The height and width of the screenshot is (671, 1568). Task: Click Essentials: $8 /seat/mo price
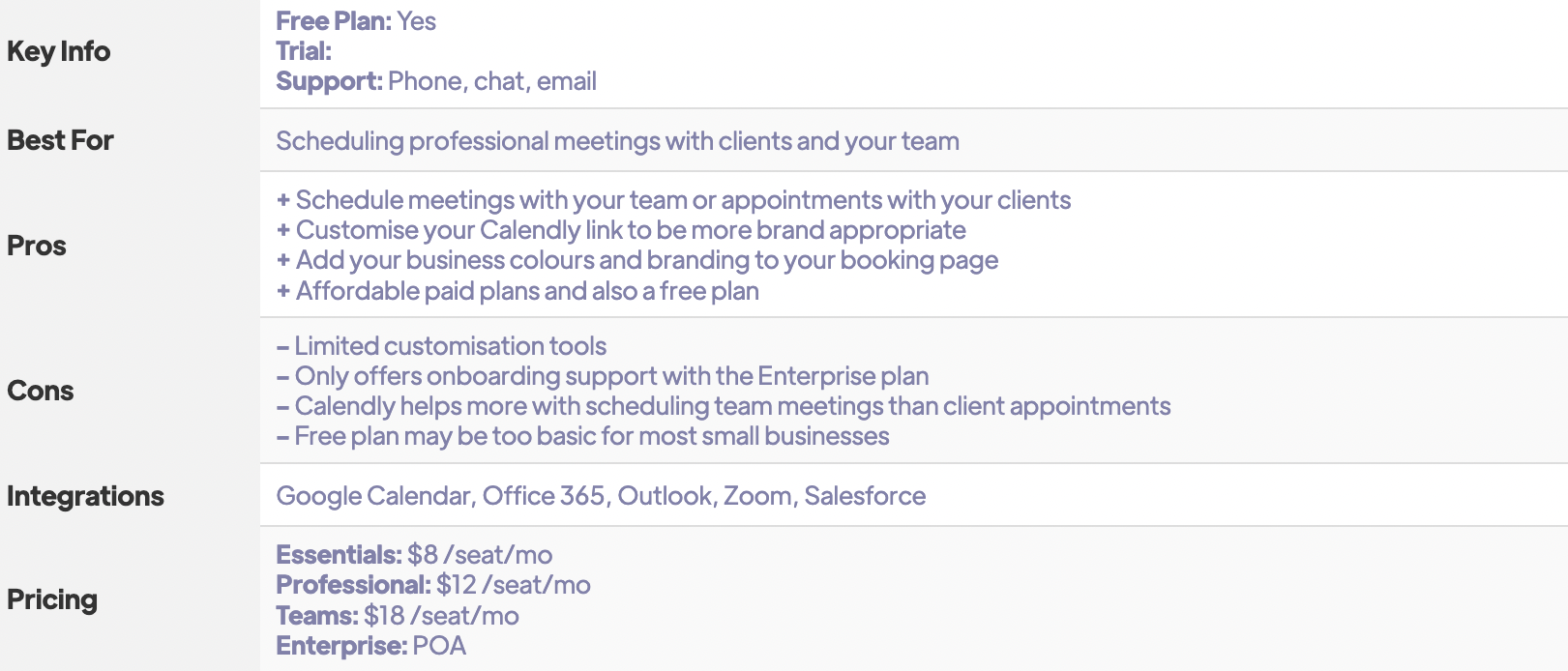click(414, 555)
